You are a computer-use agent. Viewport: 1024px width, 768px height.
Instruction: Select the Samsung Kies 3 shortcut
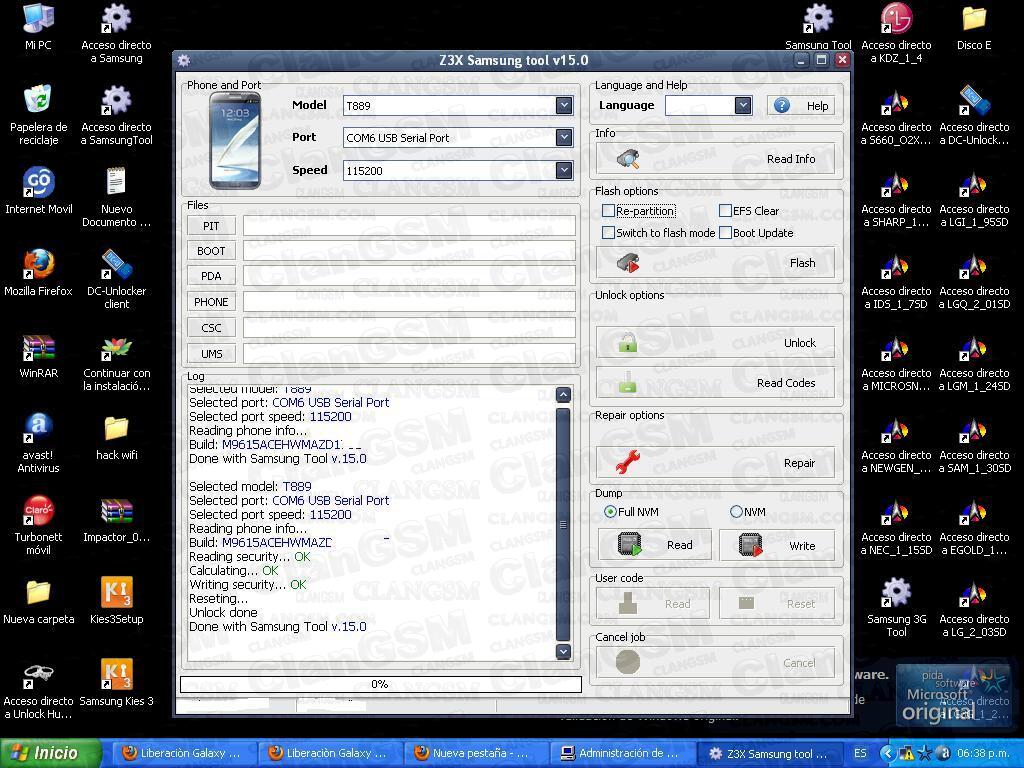pos(116,682)
